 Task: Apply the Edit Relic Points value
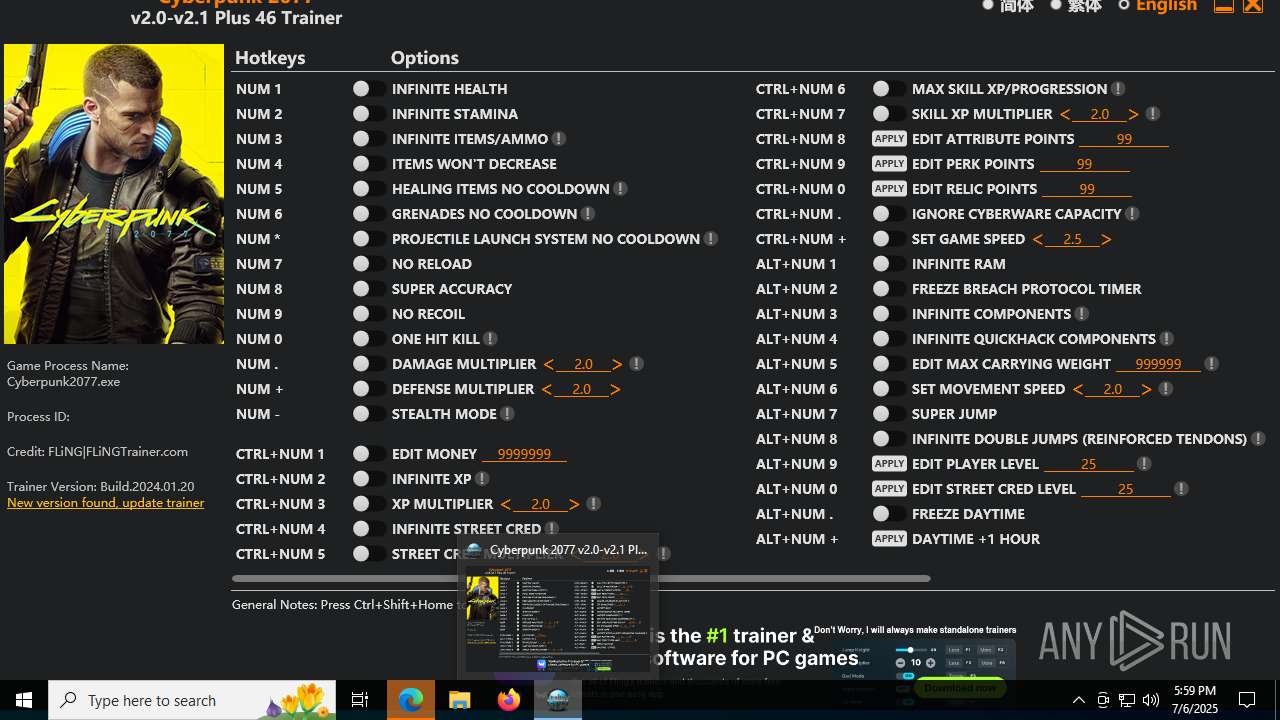889,189
